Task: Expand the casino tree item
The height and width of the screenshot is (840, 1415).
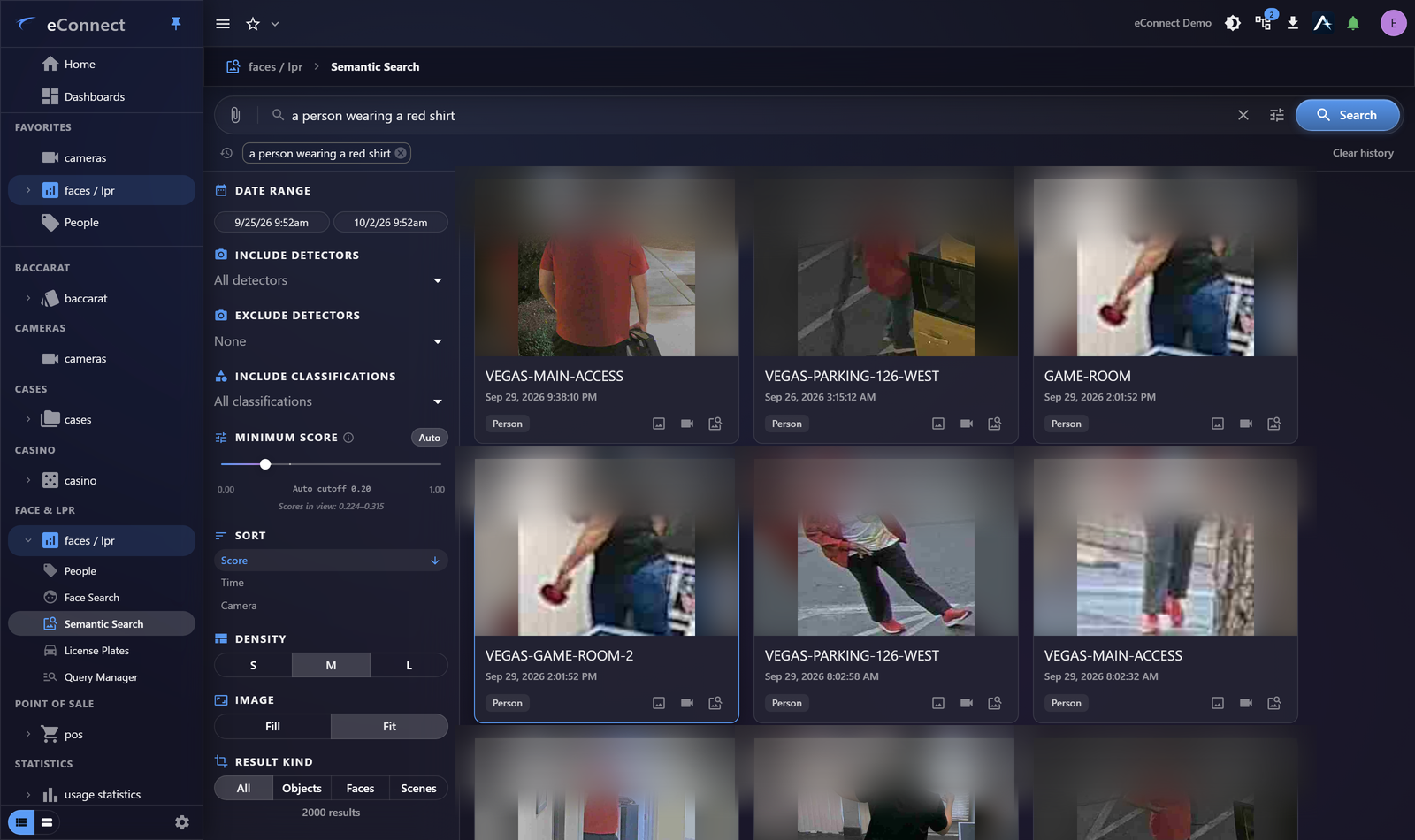Action: click(x=28, y=480)
